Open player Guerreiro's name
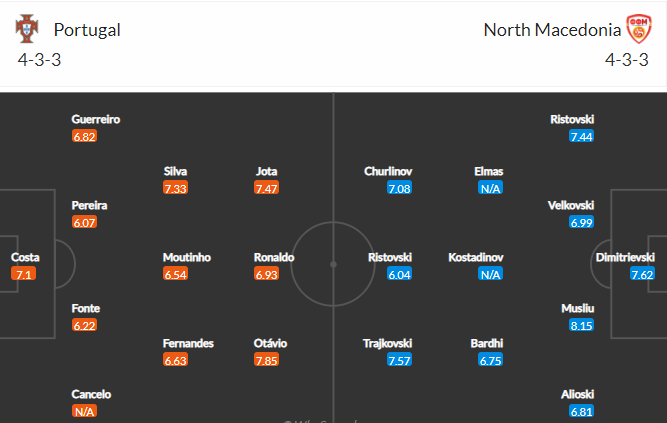667x423 pixels. [96, 119]
